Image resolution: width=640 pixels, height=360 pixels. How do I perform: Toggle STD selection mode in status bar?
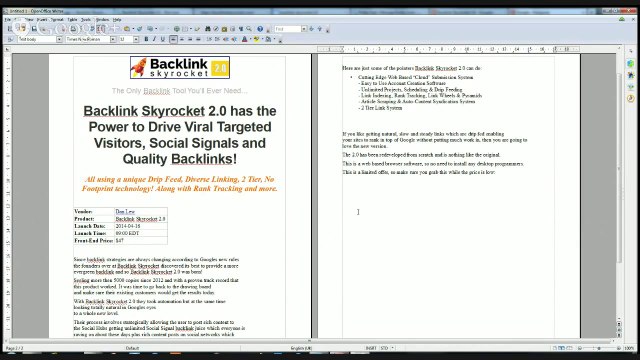384,348
